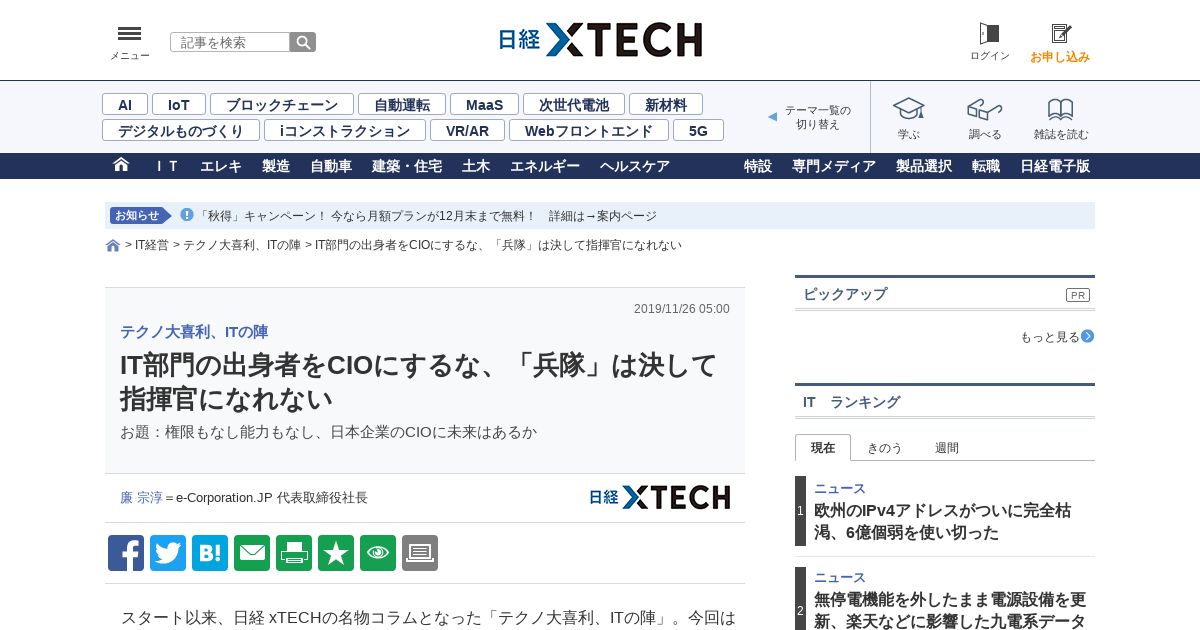Print the article via printer icon

coord(294,553)
